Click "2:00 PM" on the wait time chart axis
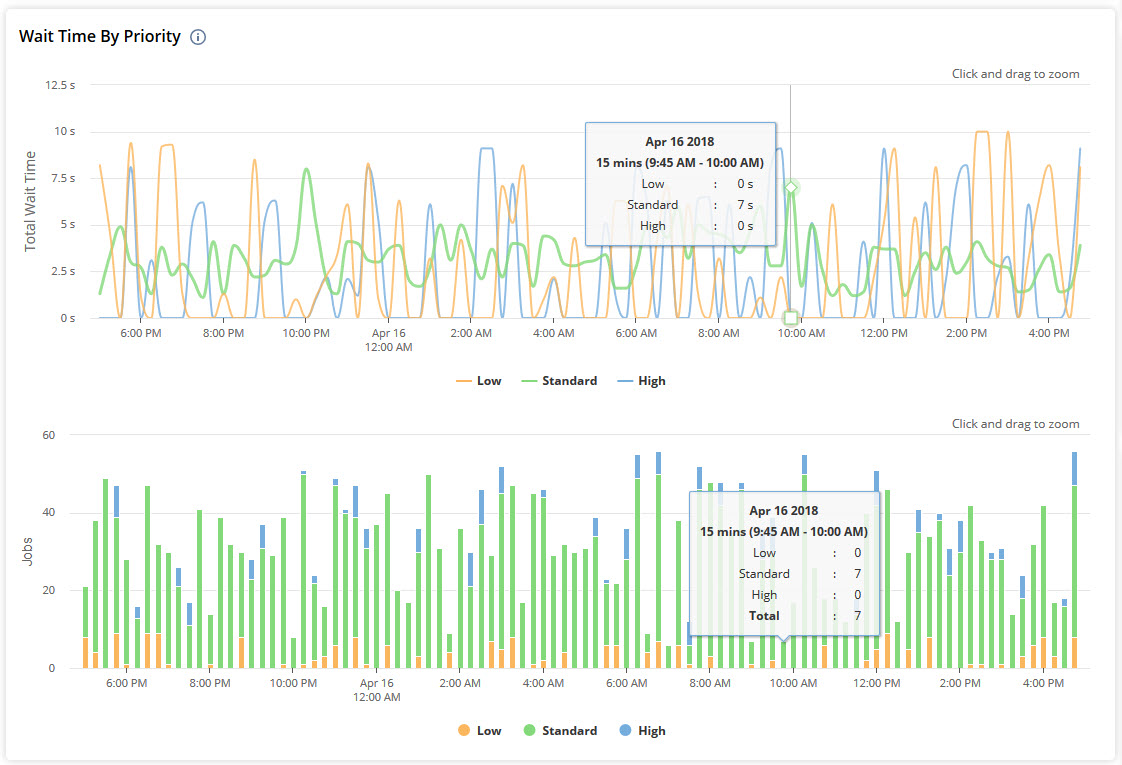The image size is (1122, 765). click(x=967, y=333)
